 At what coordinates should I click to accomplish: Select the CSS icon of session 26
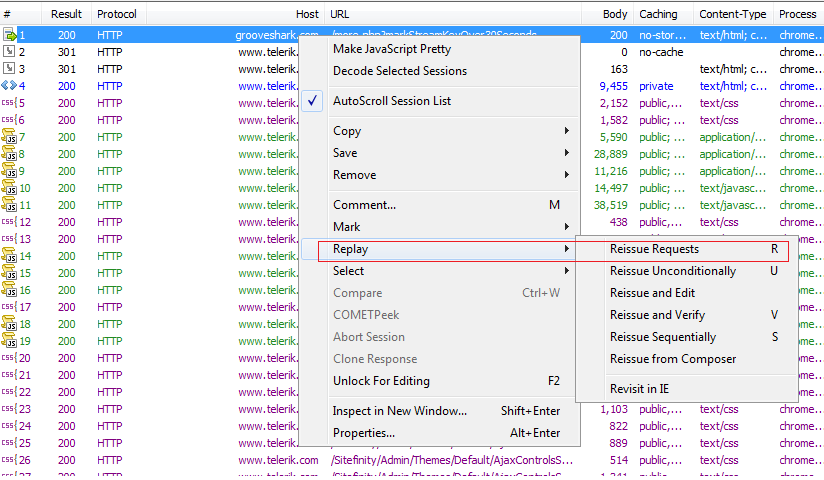click(9, 459)
